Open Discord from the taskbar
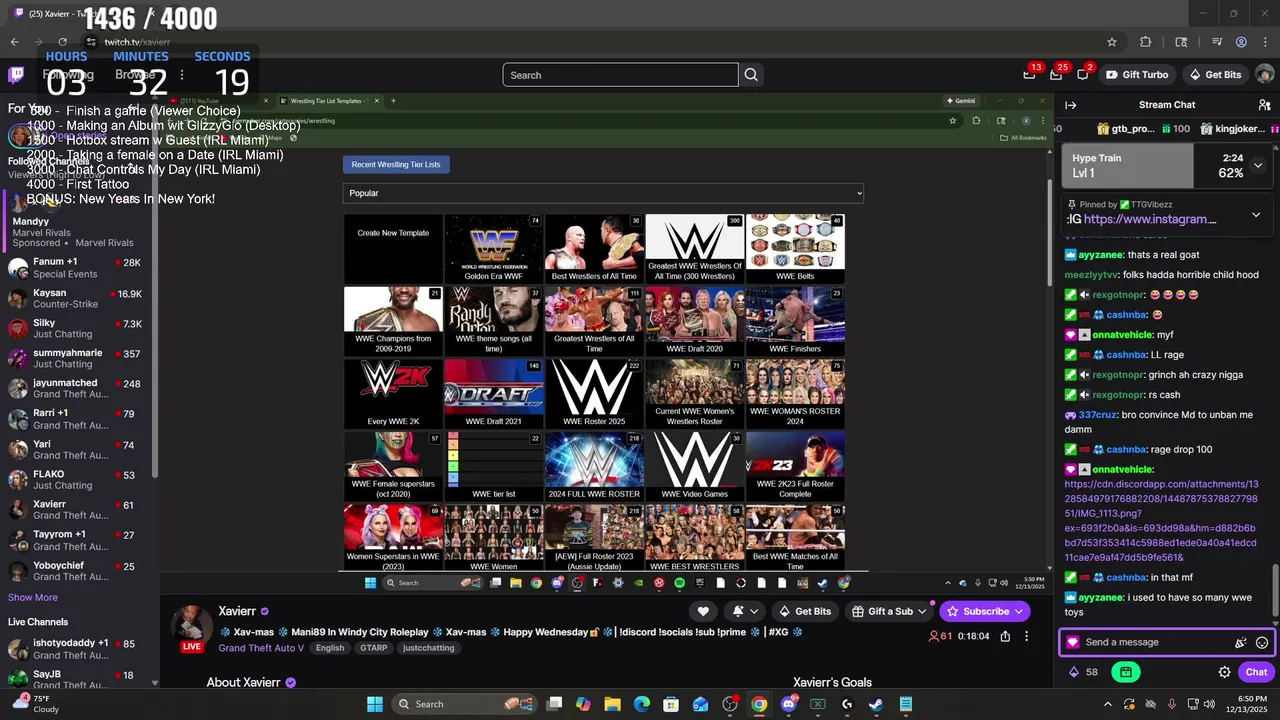Viewport: 1280px width, 720px height. 788,704
